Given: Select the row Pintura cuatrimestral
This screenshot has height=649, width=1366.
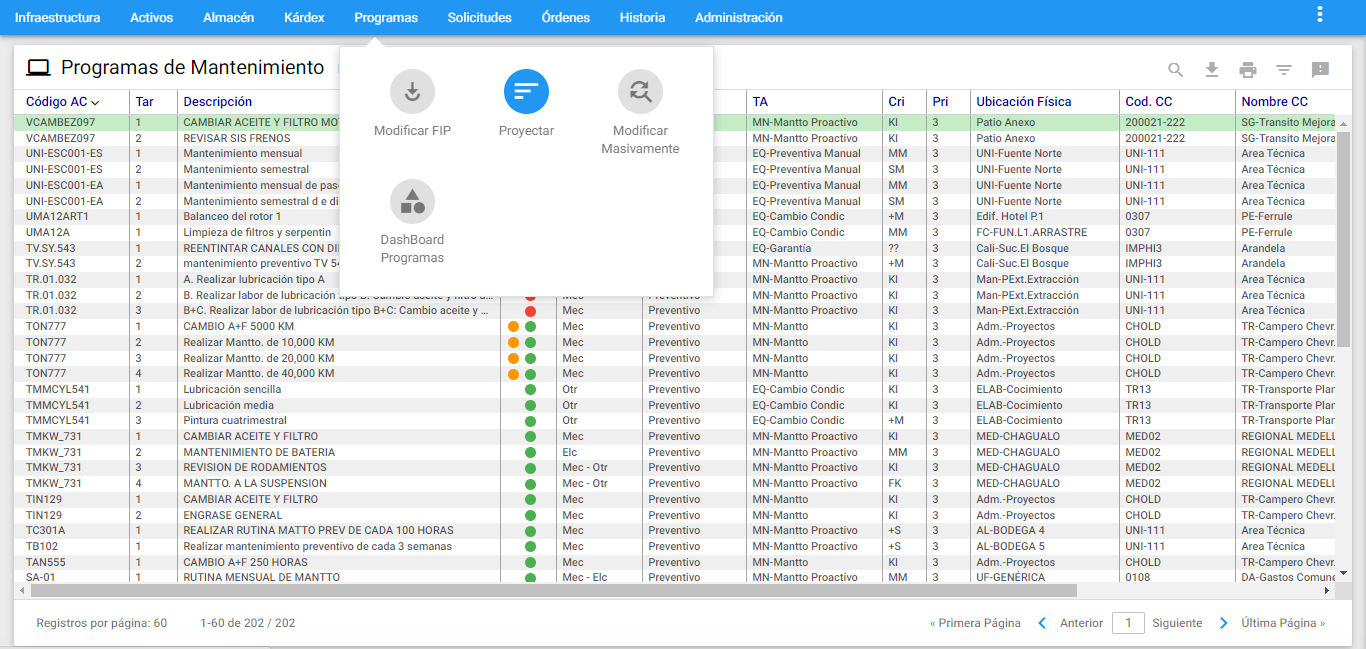Looking at the screenshot, I should point(675,421).
